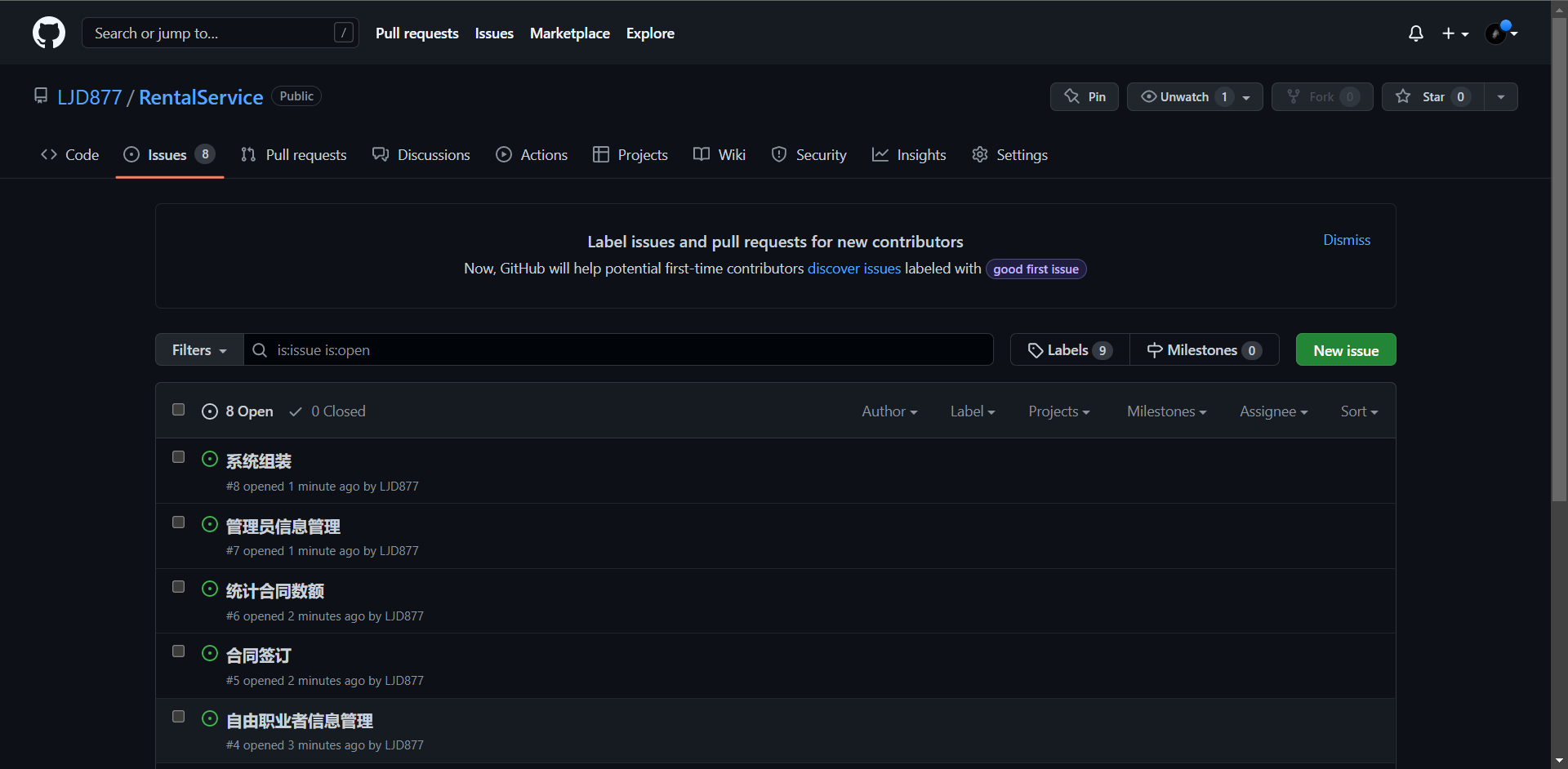1568x769 pixels.
Task: Dismiss the contributor label banner
Action: pyautogui.click(x=1347, y=240)
